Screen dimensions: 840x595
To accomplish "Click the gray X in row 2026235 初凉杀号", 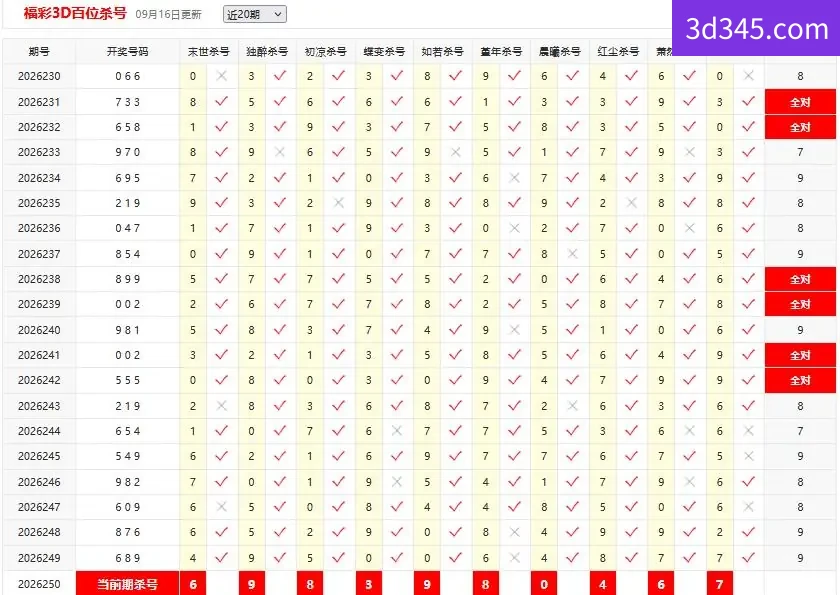I will pyautogui.click(x=338, y=203).
